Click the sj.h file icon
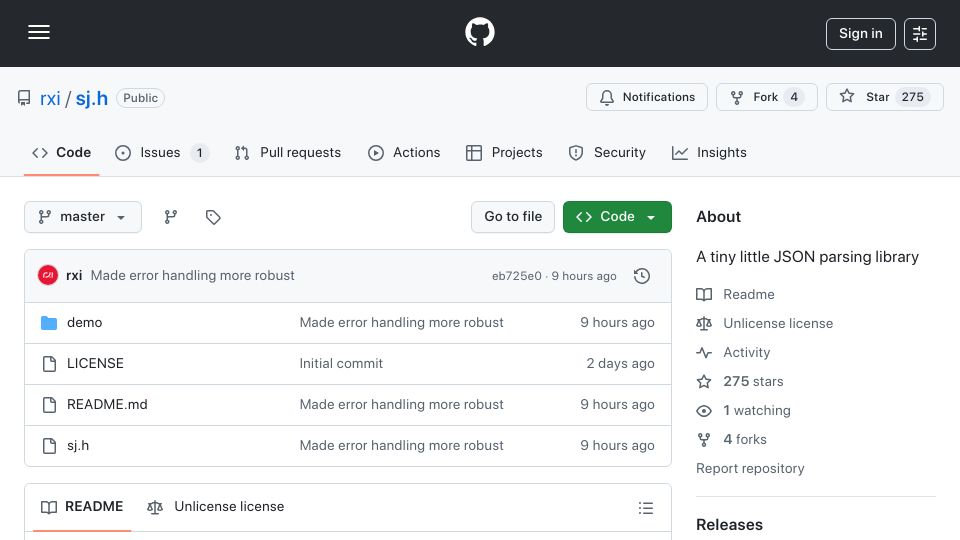The image size is (960, 540). [49, 446]
